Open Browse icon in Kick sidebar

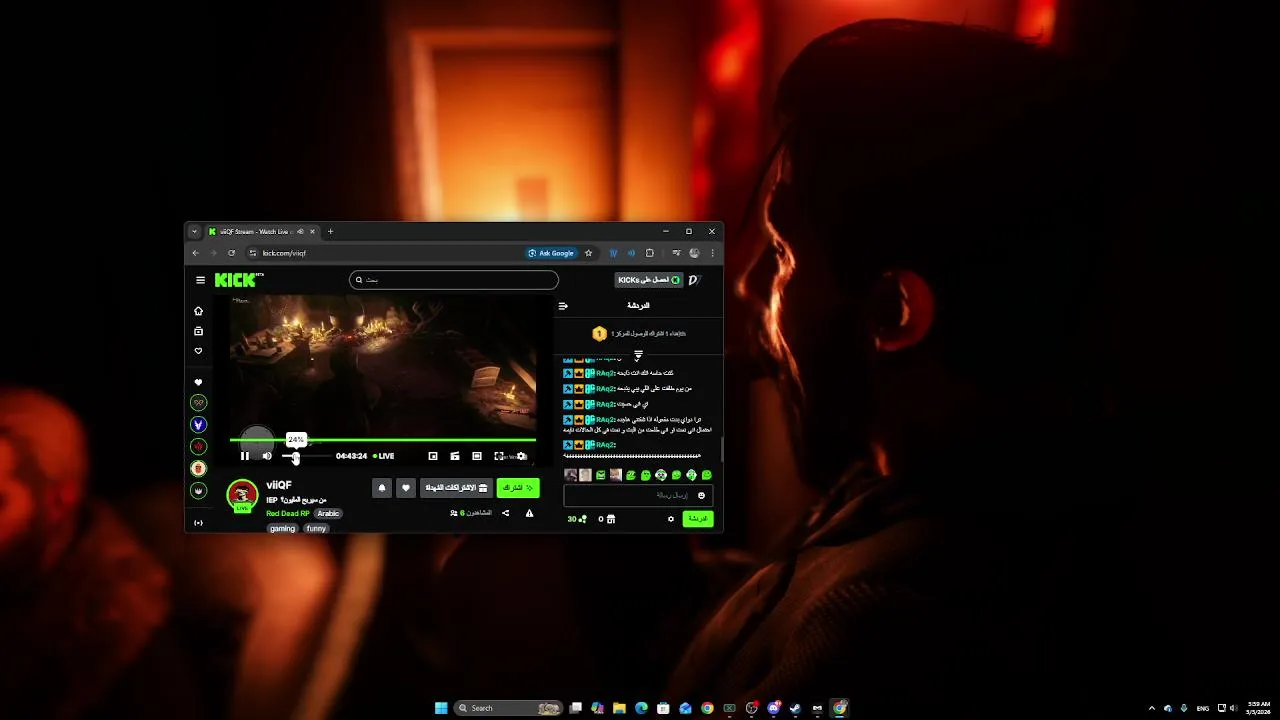tap(198, 331)
